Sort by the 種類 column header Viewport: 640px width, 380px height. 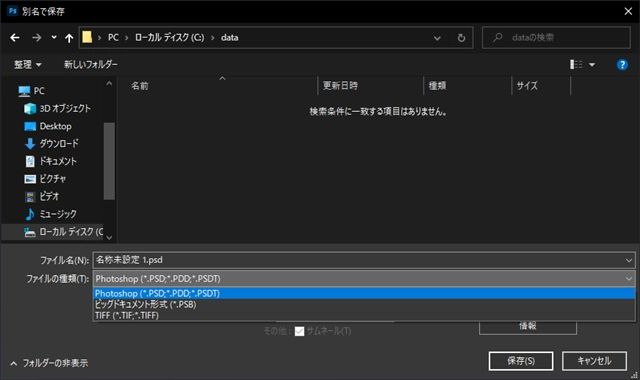[437, 86]
